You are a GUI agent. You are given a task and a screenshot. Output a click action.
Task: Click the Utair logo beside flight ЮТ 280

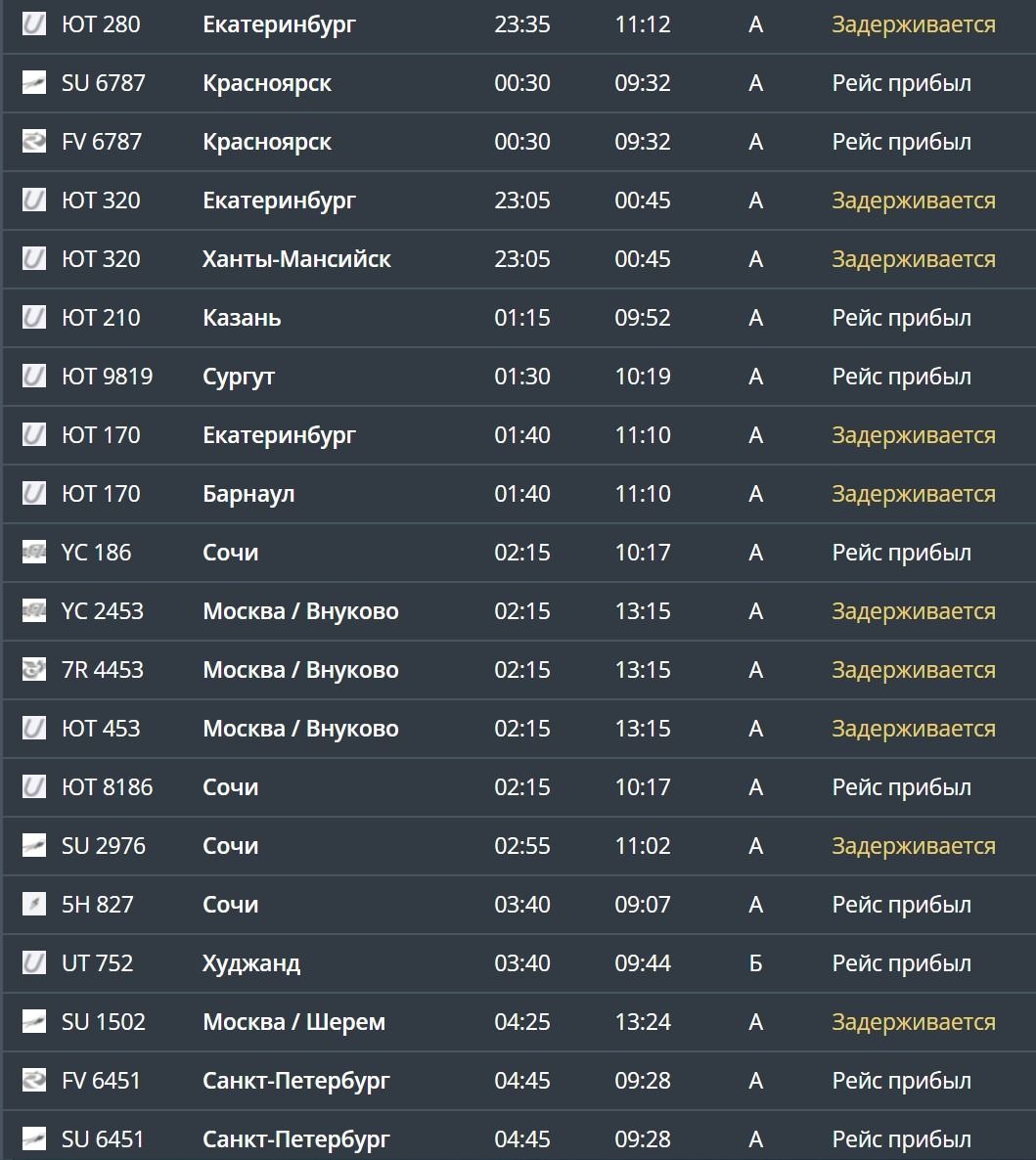pyautogui.click(x=34, y=24)
